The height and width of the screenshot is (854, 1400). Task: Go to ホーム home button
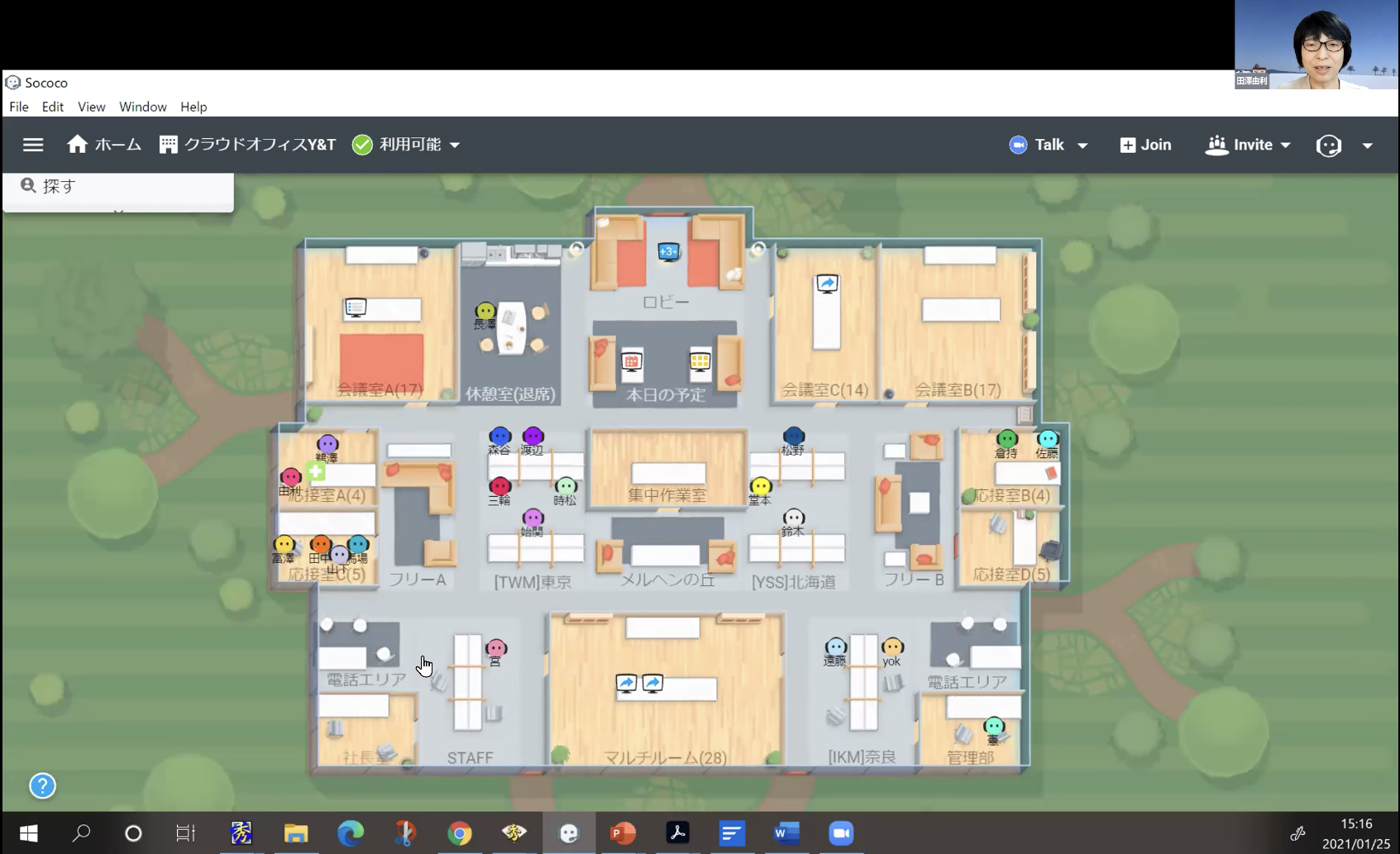[x=104, y=145]
